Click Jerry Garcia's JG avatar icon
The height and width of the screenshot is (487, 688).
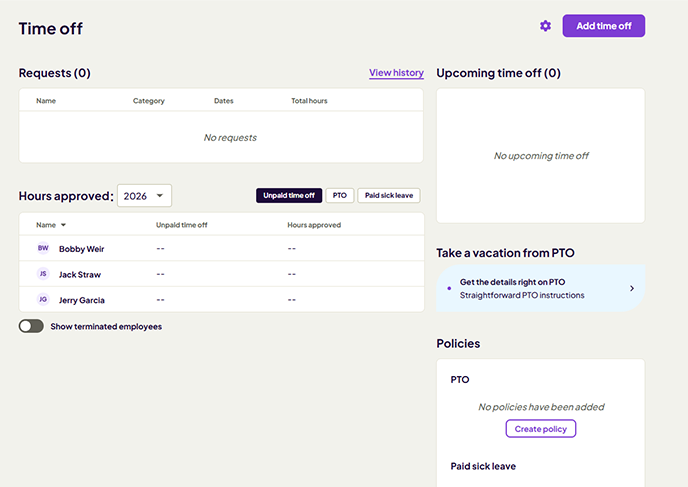(43, 300)
